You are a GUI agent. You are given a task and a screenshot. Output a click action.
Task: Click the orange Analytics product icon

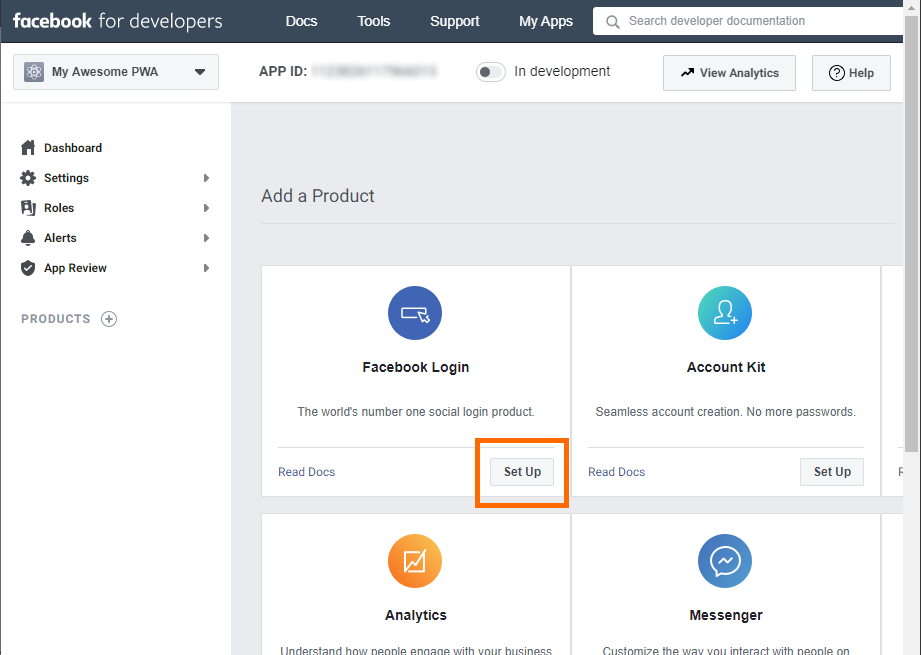[x=415, y=561]
